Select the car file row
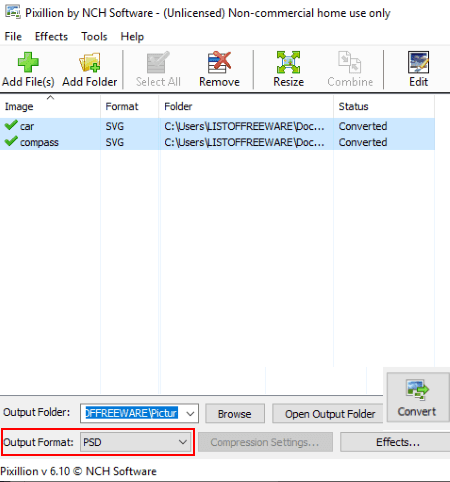 tap(217, 126)
